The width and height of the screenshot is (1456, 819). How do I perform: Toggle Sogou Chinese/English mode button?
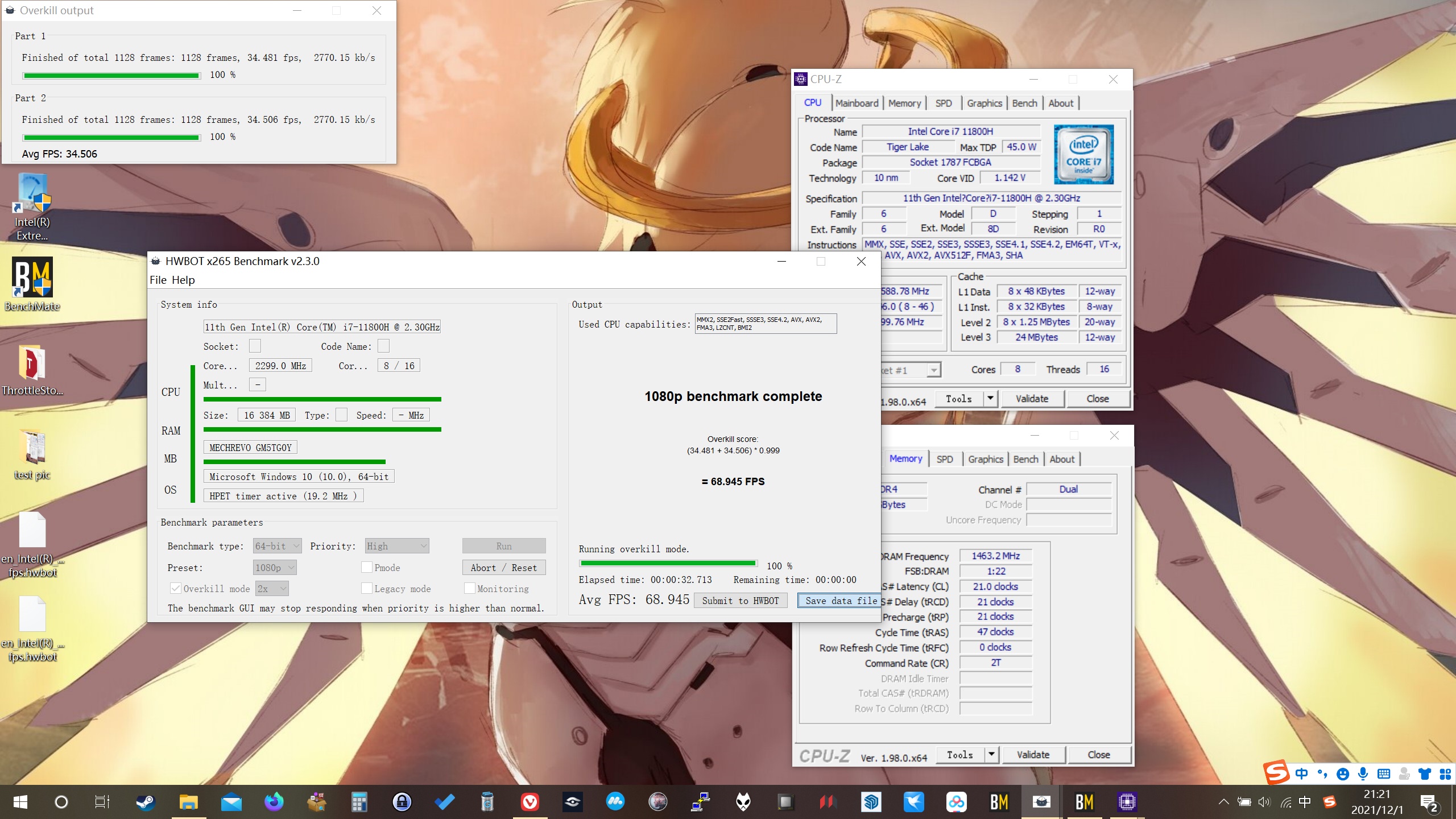point(1301,773)
